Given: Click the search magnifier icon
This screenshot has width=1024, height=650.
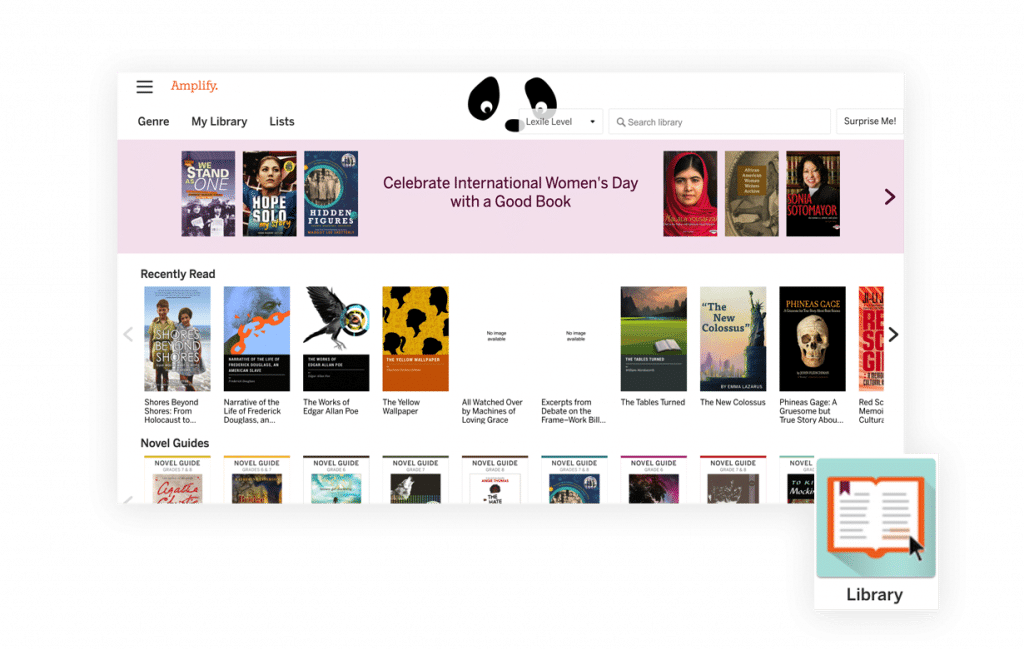Looking at the screenshot, I should click(x=620, y=122).
